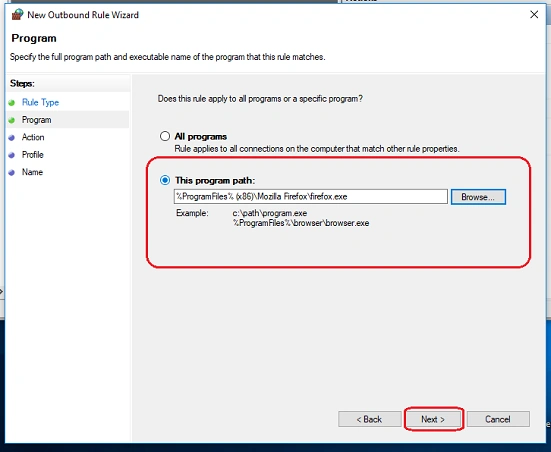Click the All programs label text
The width and height of the screenshot is (551, 452).
tap(201, 136)
